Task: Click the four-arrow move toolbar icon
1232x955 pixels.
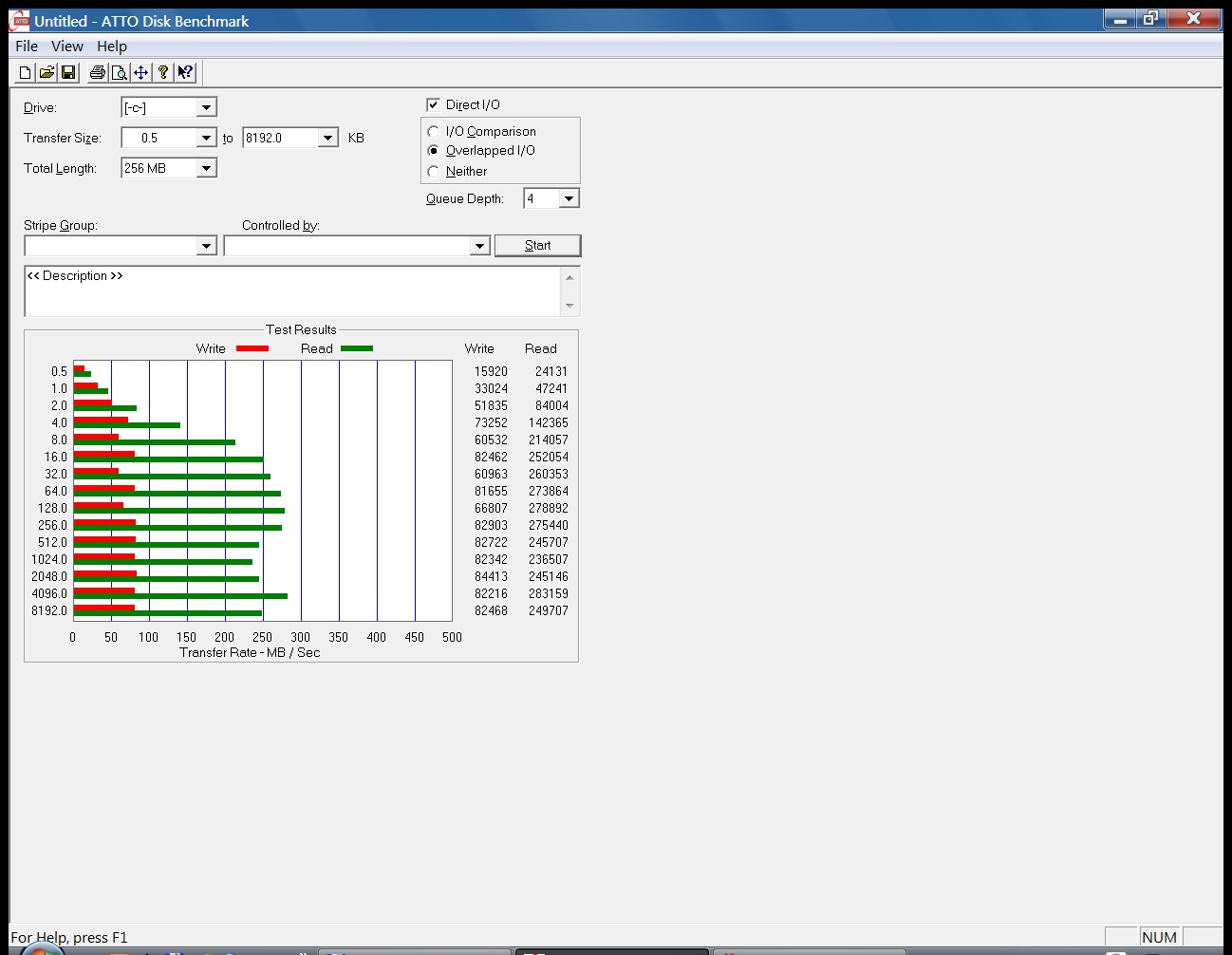Action: [140, 72]
